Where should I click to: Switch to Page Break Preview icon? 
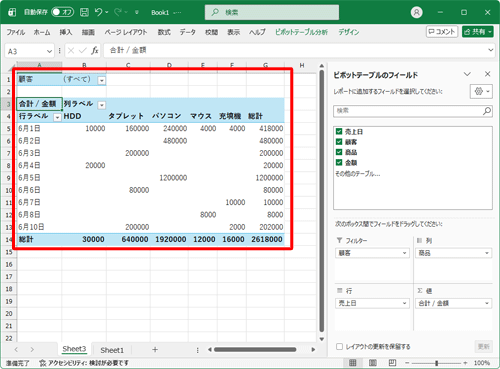point(392,363)
